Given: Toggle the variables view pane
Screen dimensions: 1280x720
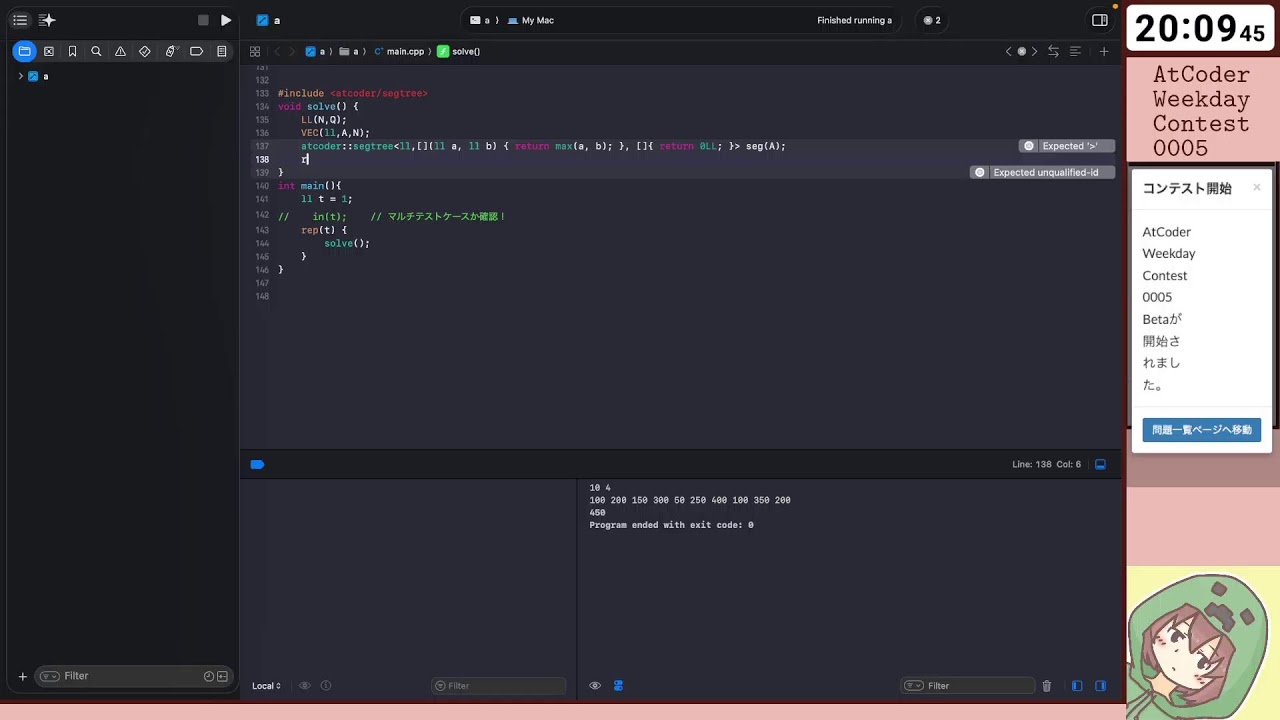Looking at the screenshot, I should click(1077, 686).
